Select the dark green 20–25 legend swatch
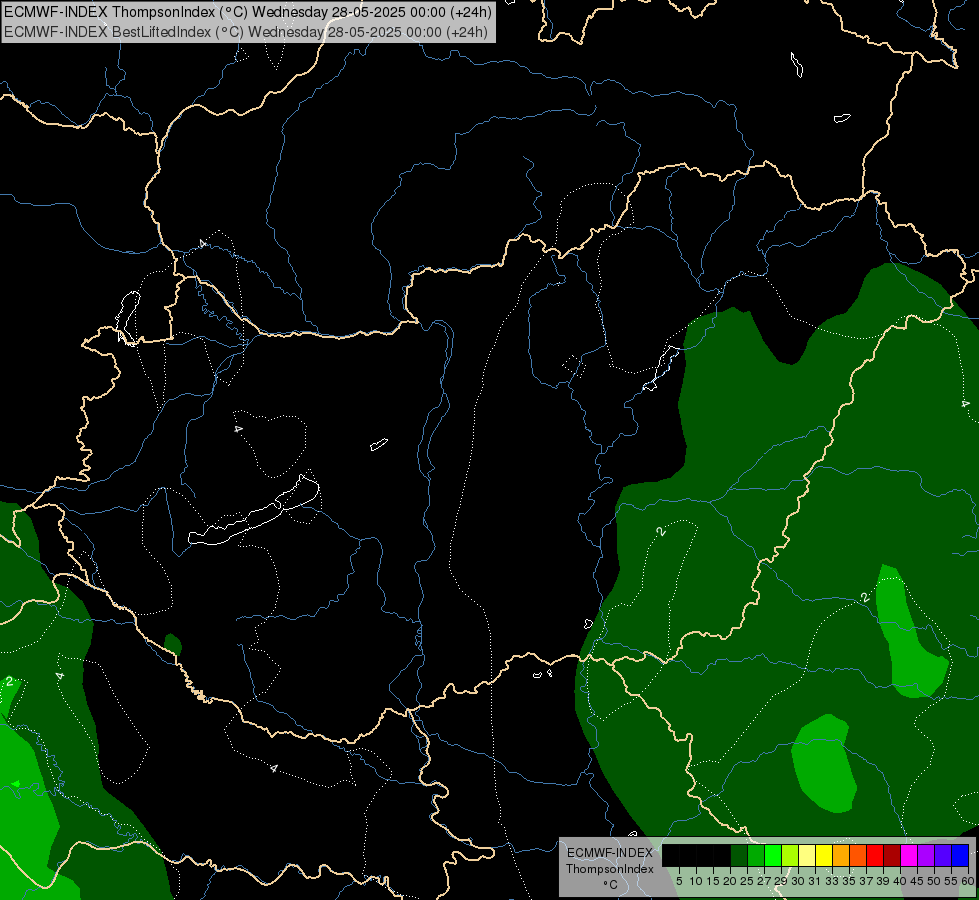 point(739,855)
